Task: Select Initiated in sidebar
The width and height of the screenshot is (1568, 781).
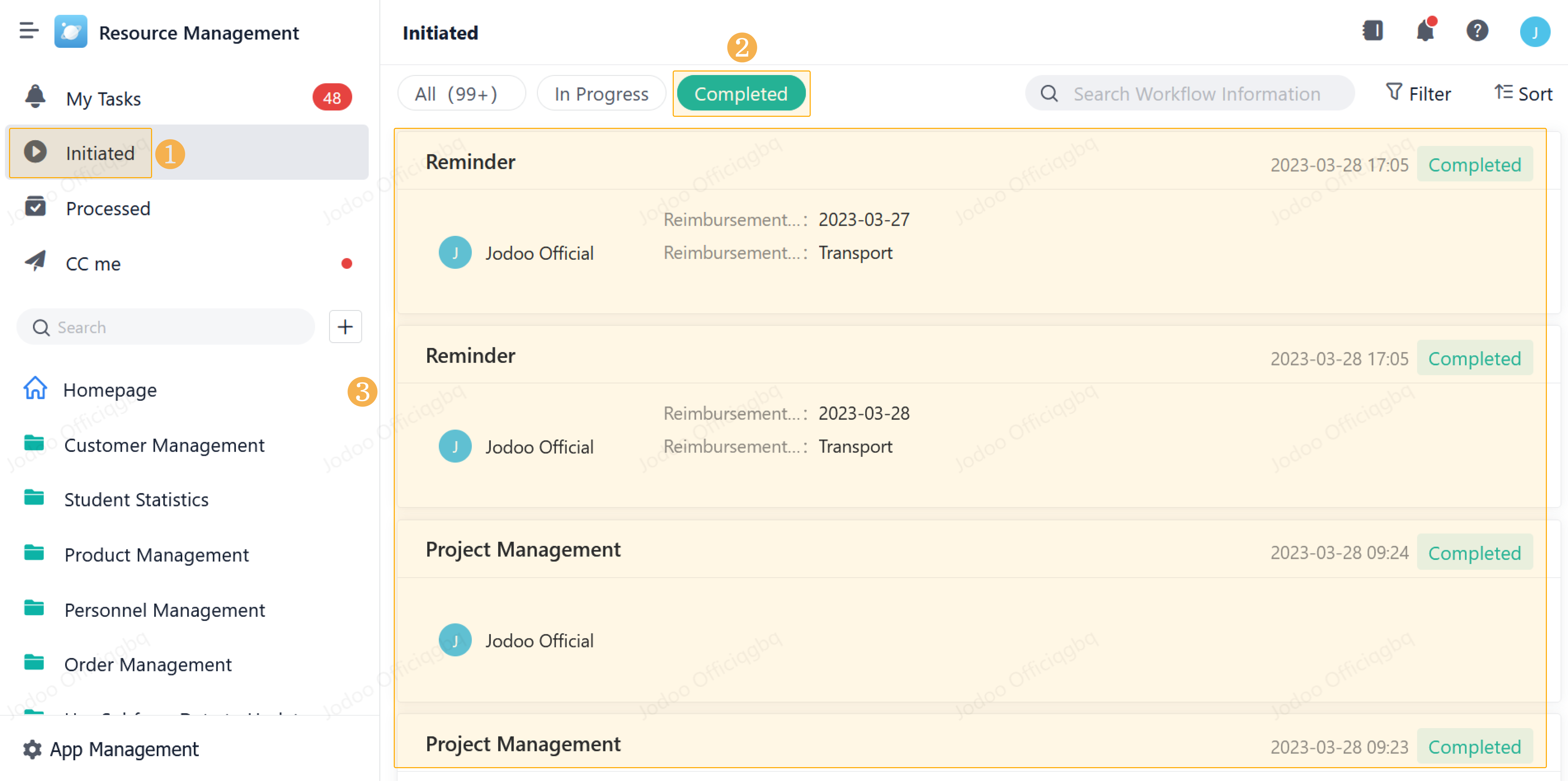Action: [x=187, y=153]
